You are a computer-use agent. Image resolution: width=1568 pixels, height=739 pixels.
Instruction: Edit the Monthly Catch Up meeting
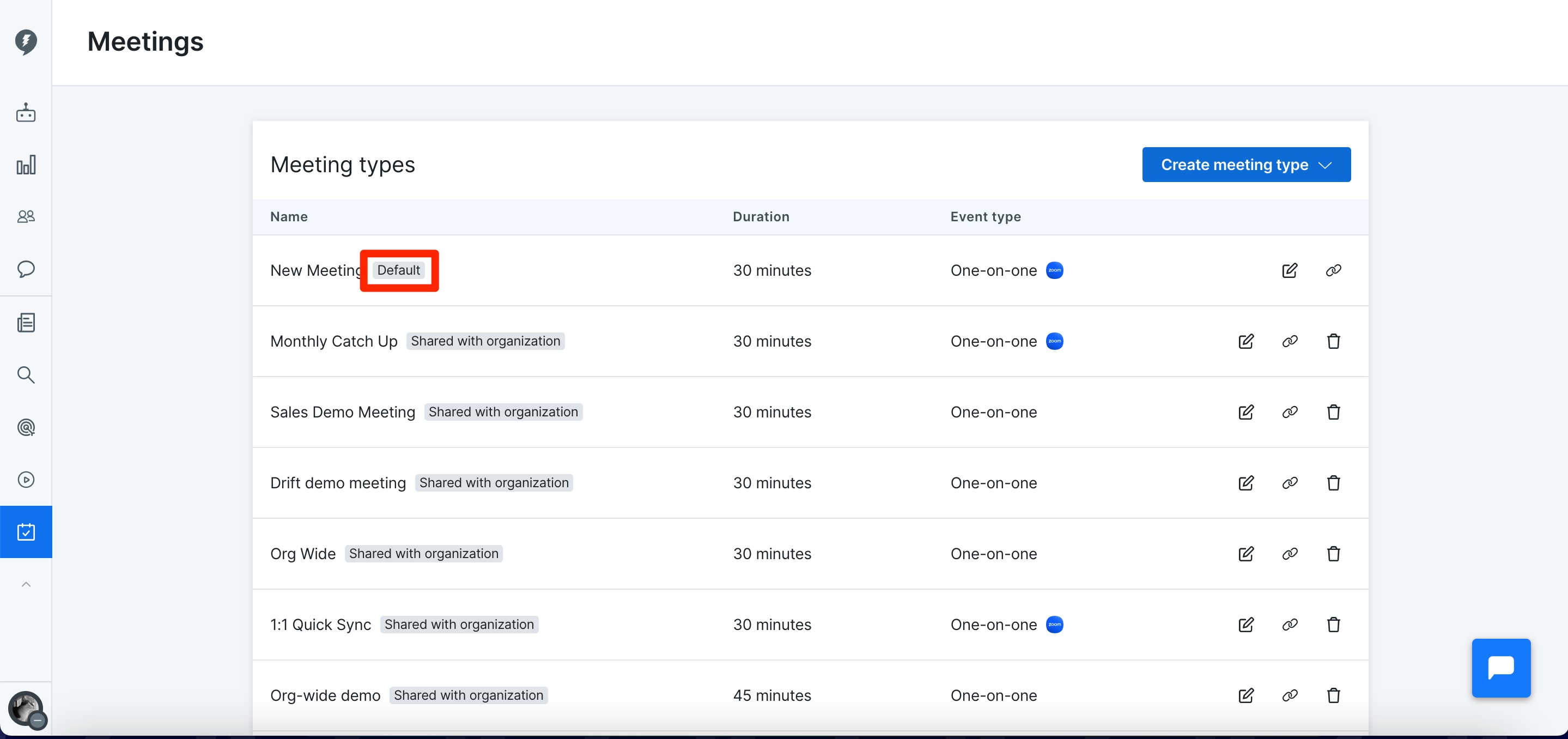(x=1245, y=341)
